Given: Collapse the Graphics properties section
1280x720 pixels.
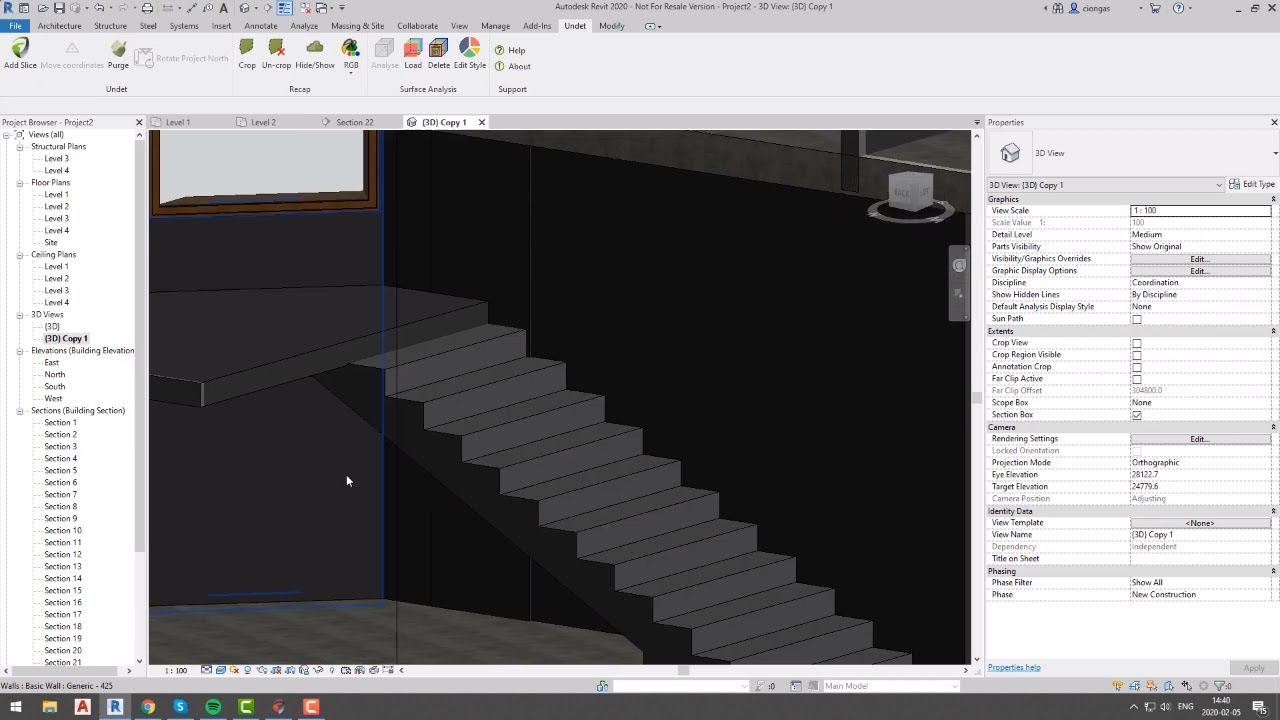Looking at the screenshot, I should click(1273, 199).
